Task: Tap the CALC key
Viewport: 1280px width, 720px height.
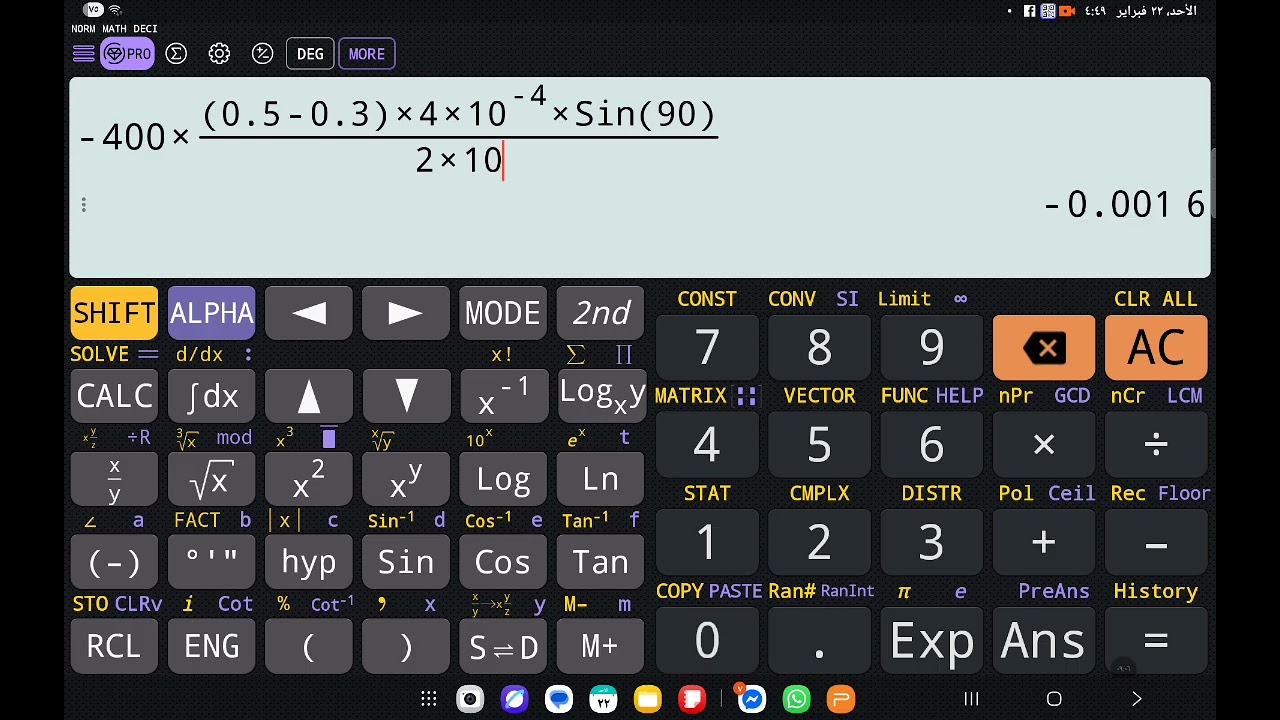Action: click(x=114, y=396)
